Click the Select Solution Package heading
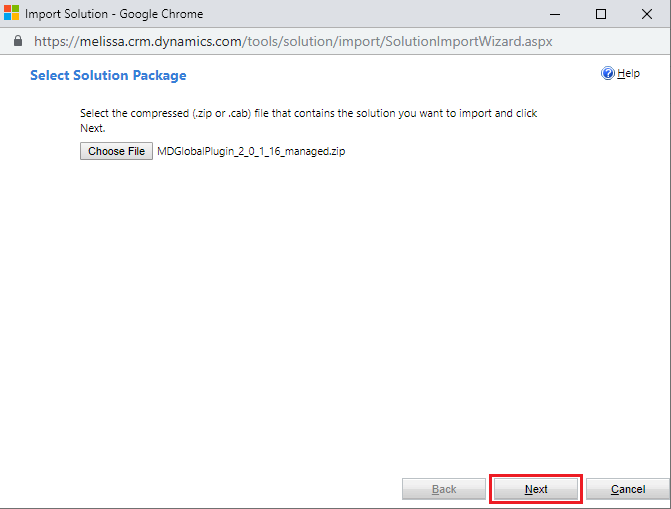This screenshot has width=671, height=509. pyautogui.click(x=108, y=75)
